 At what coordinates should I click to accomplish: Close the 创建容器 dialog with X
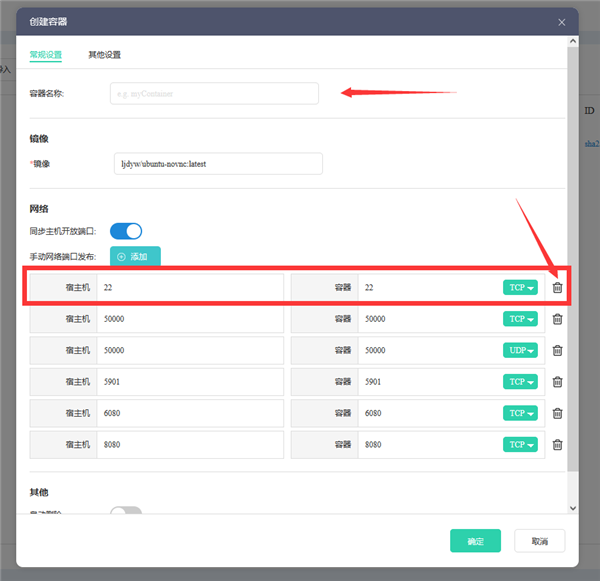point(561,22)
